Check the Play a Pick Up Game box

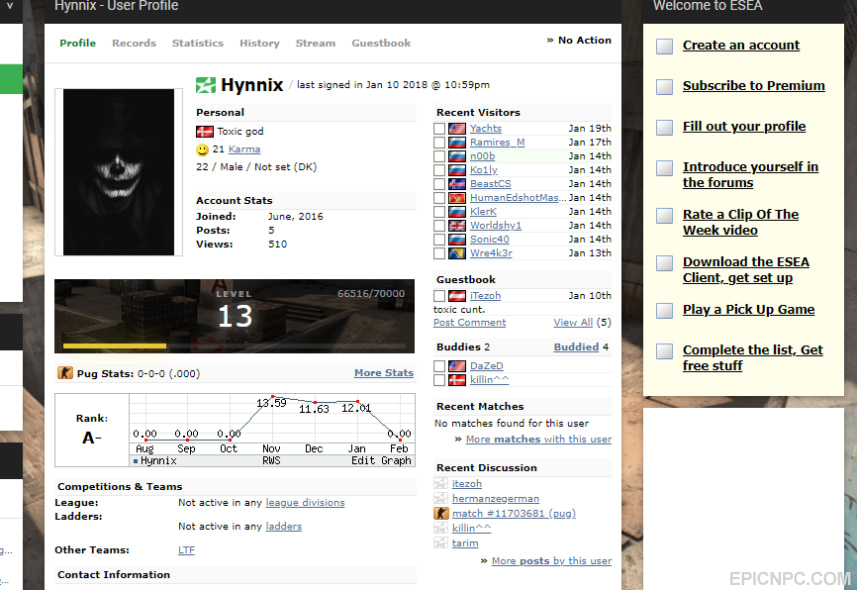(x=664, y=311)
